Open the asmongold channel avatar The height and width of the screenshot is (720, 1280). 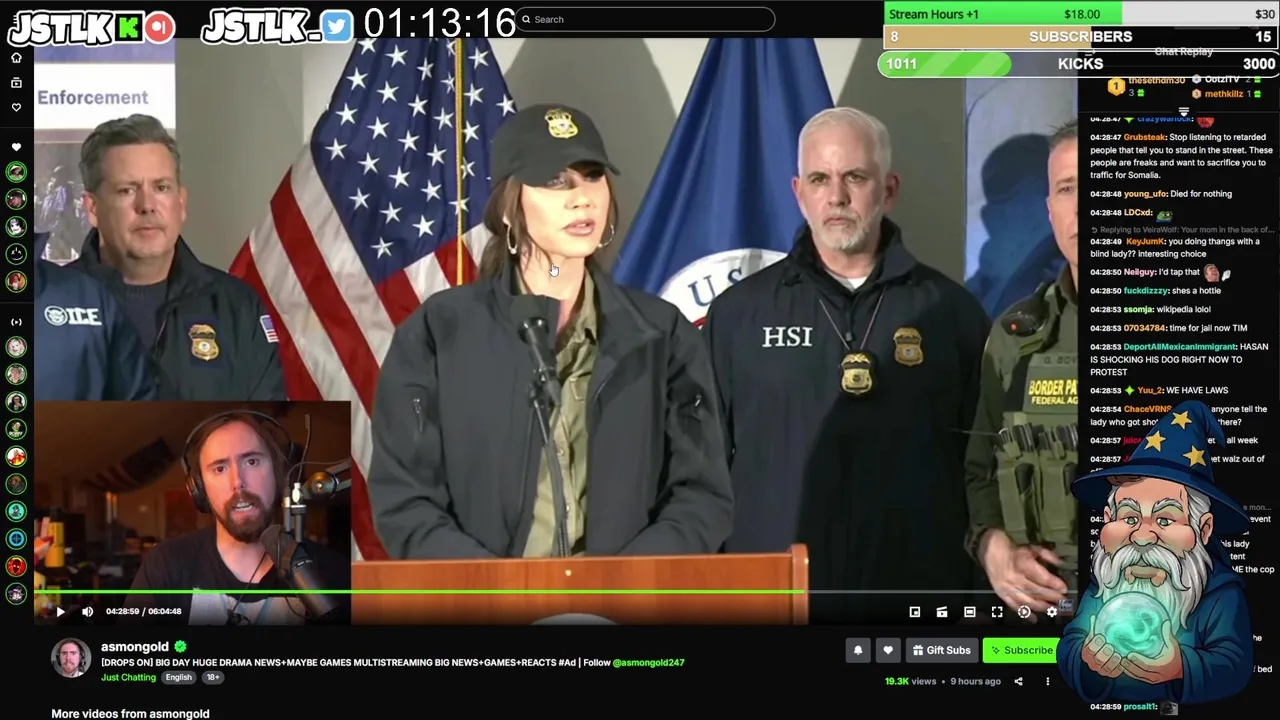point(71,658)
